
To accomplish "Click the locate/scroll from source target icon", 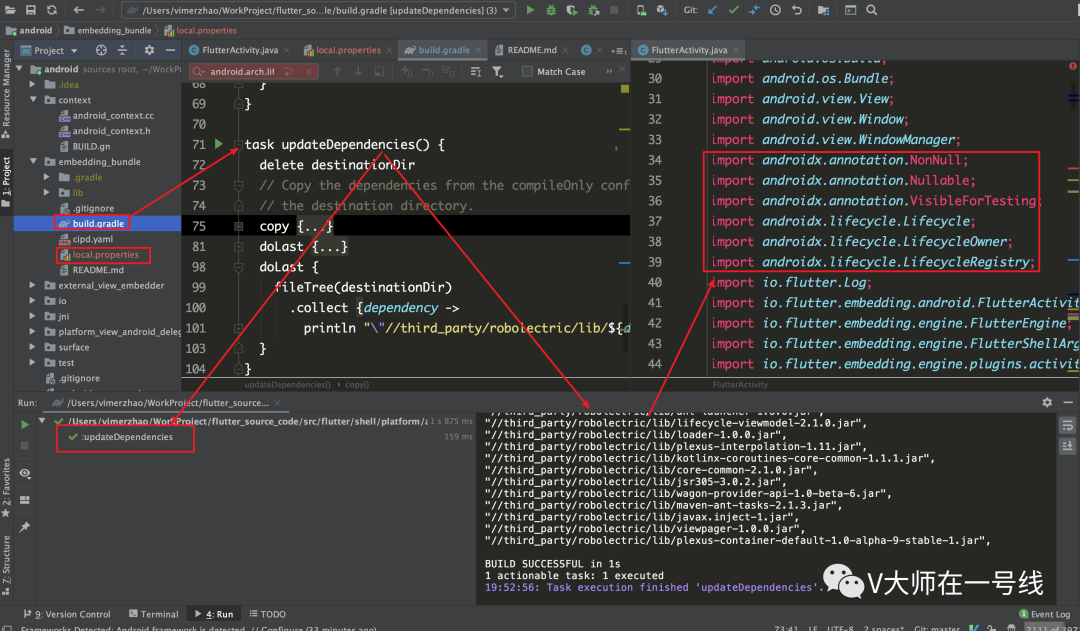I will [101, 50].
